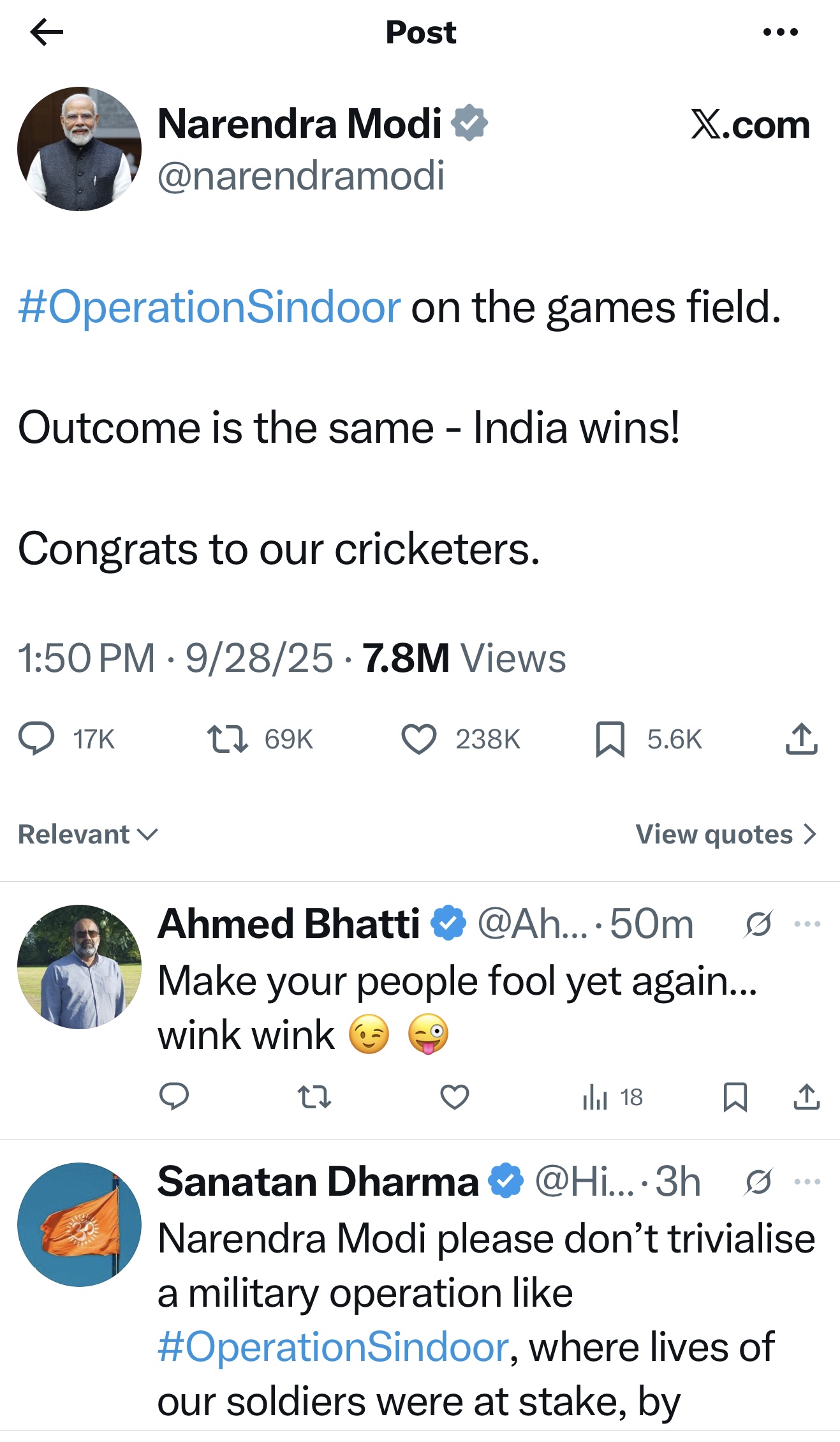Open the @narendramodi handle
The width and height of the screenshot is (840, 1442).
300,175
